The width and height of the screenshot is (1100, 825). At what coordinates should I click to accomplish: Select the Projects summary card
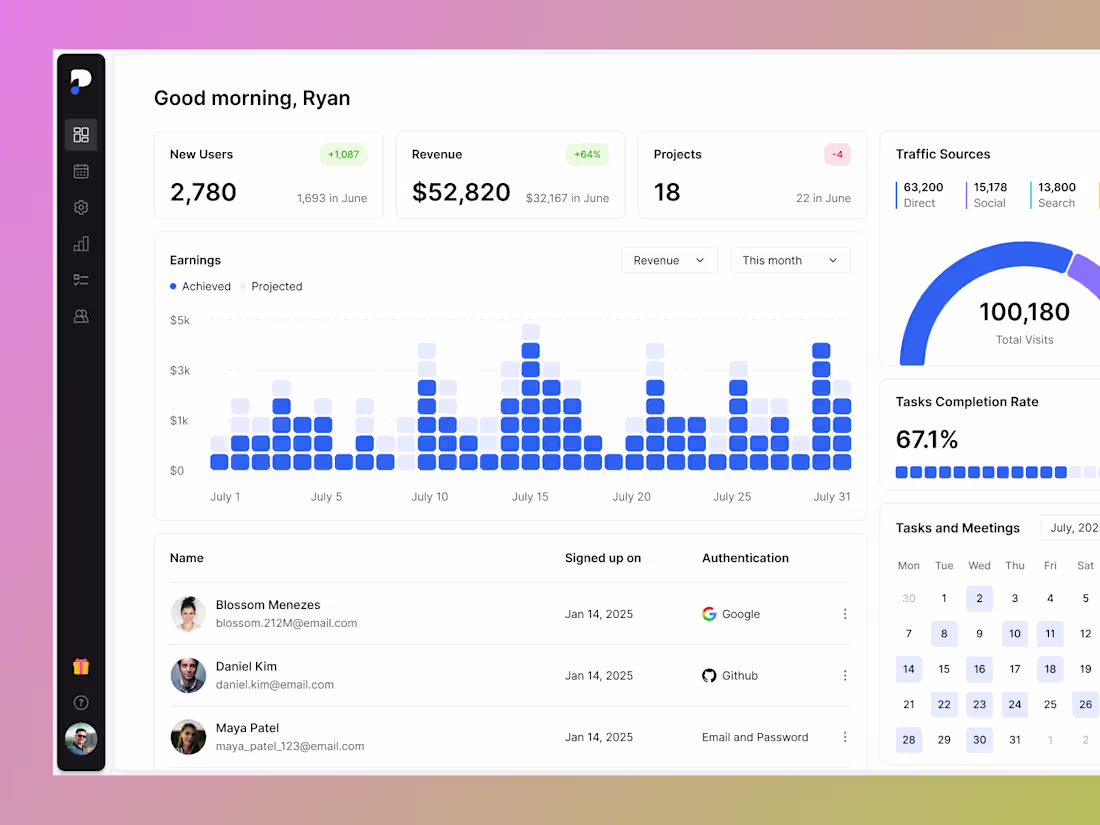pyautogui.click(x=751, y=175)
